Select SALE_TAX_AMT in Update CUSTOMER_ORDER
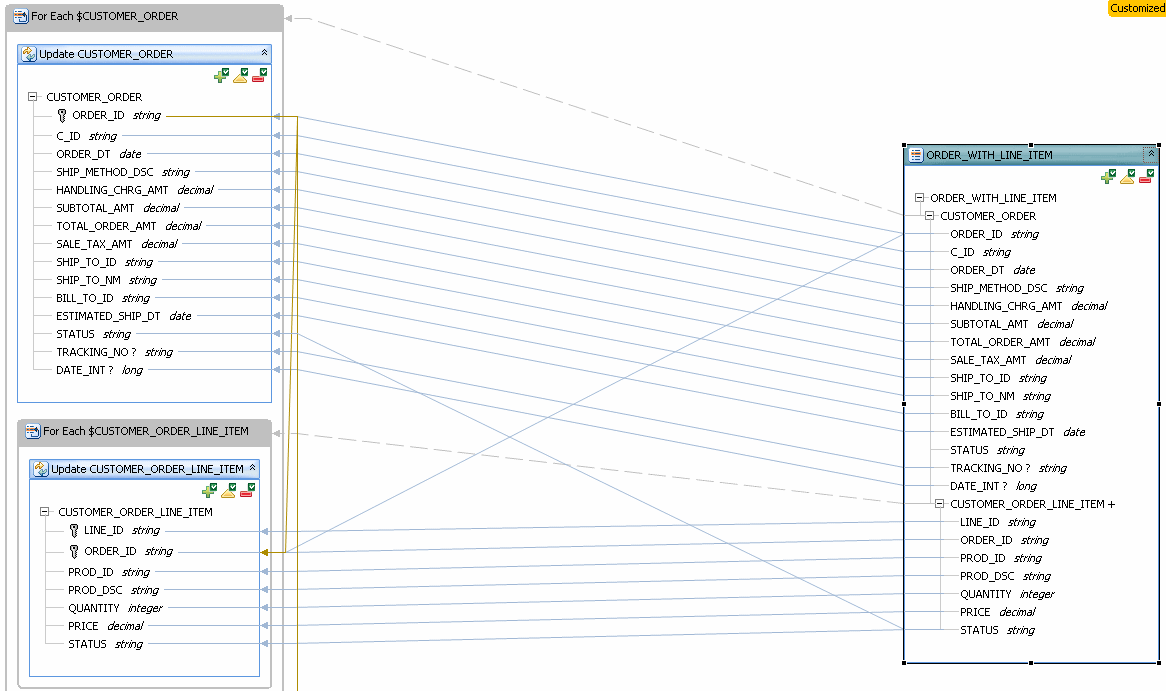The height and width of the screenshot is (691, 1166). (117, 244)
